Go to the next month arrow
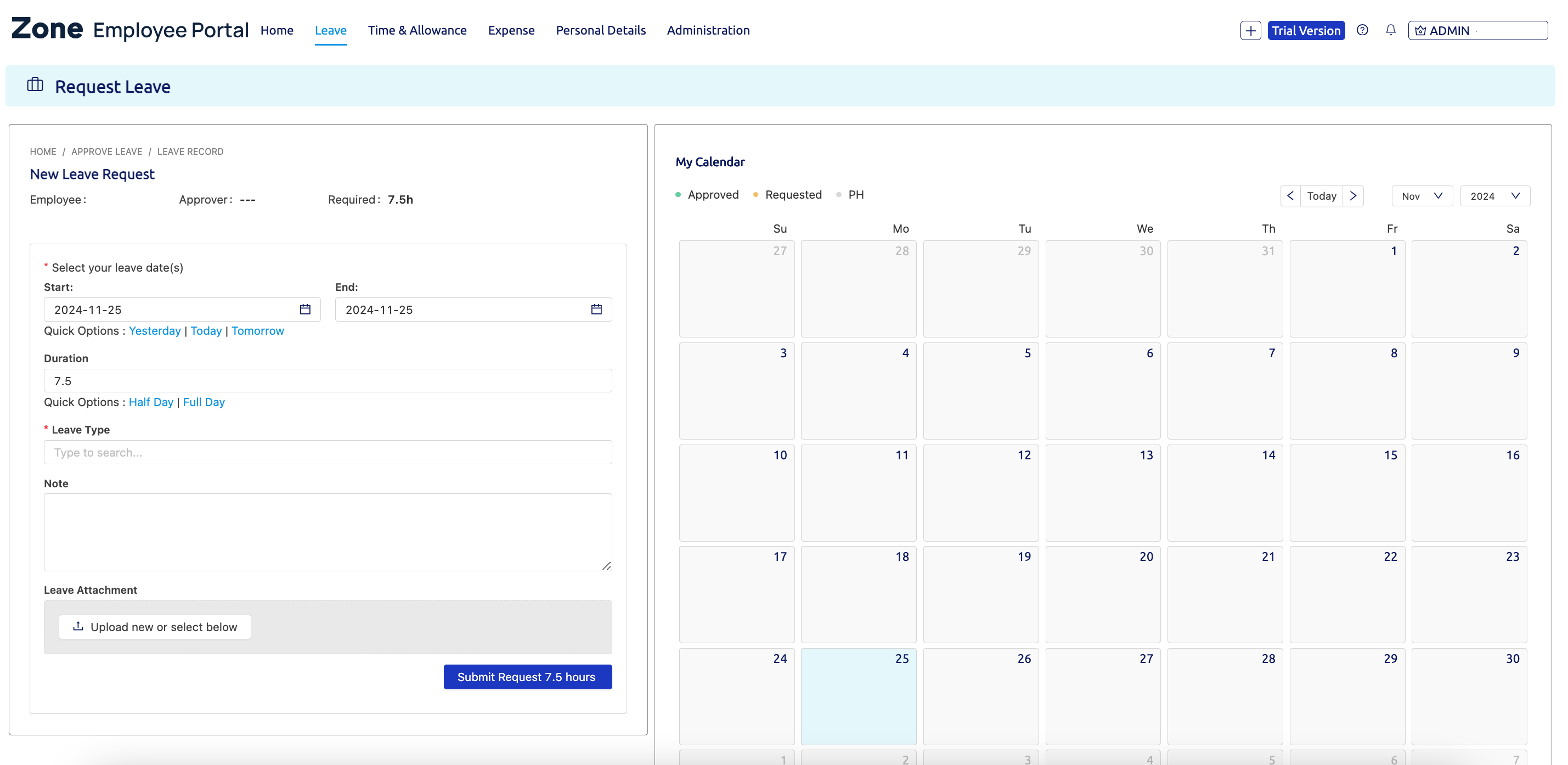Screen dimensions: 1568x765 coord(1352,195)
